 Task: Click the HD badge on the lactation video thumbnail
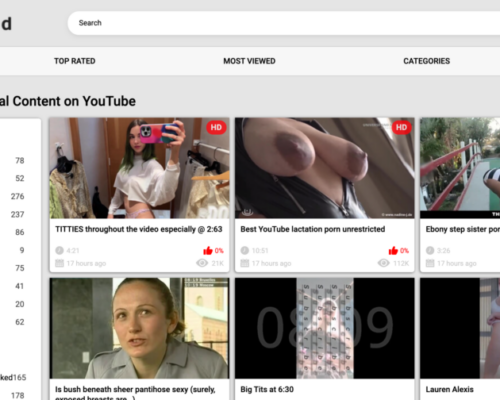pyautogui.click(x=401, y=127)
